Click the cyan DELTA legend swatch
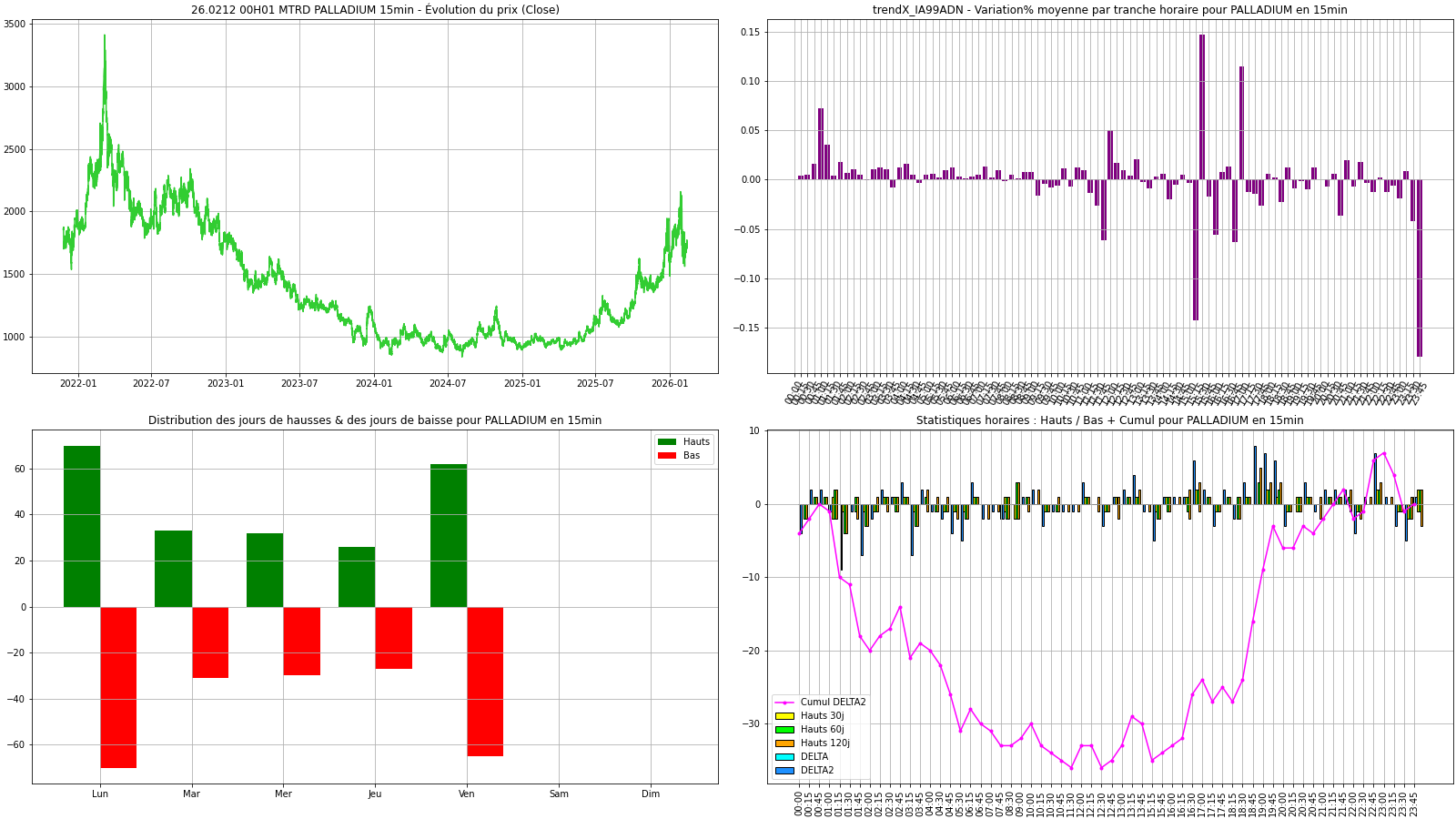1456x819 pixels. pyautogui.click(x=784, y=757)
